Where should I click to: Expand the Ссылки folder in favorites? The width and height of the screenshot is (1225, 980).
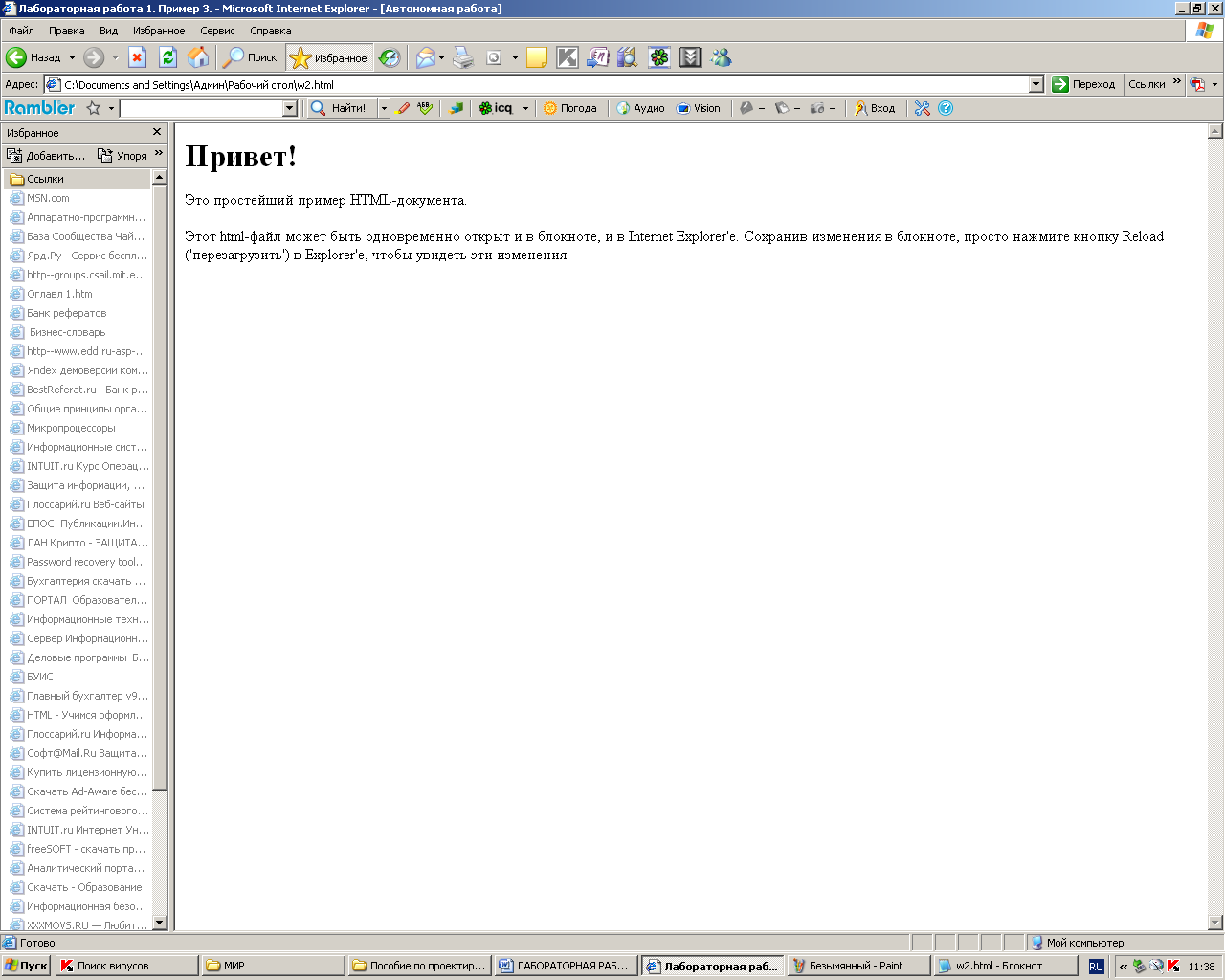coord(77,179)
